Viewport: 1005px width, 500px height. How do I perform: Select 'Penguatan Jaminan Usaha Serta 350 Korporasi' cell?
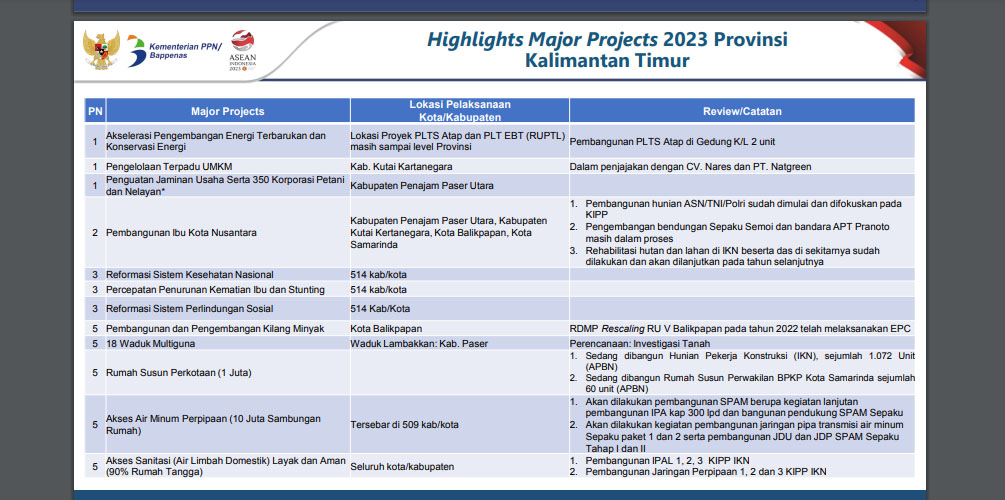click(228, 185)
